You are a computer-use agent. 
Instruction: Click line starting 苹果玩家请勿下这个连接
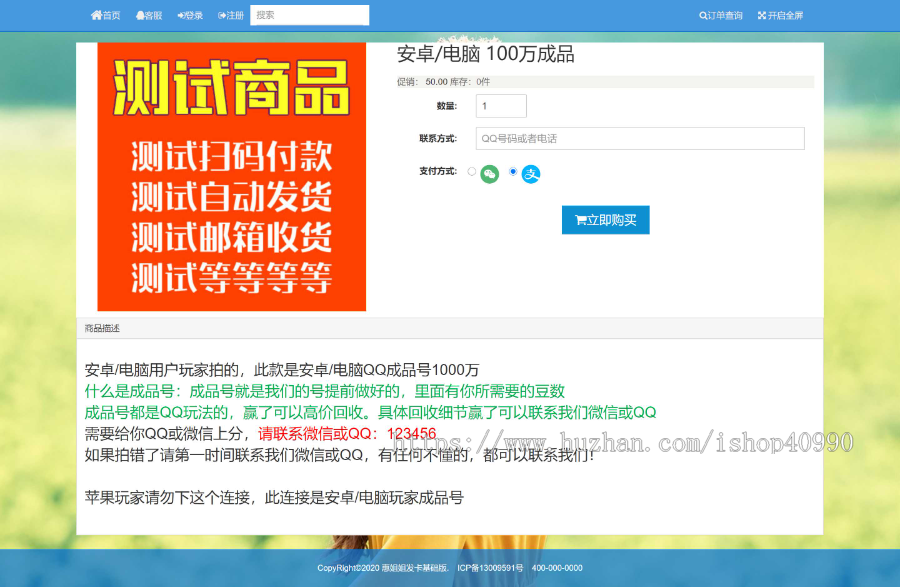274,497
